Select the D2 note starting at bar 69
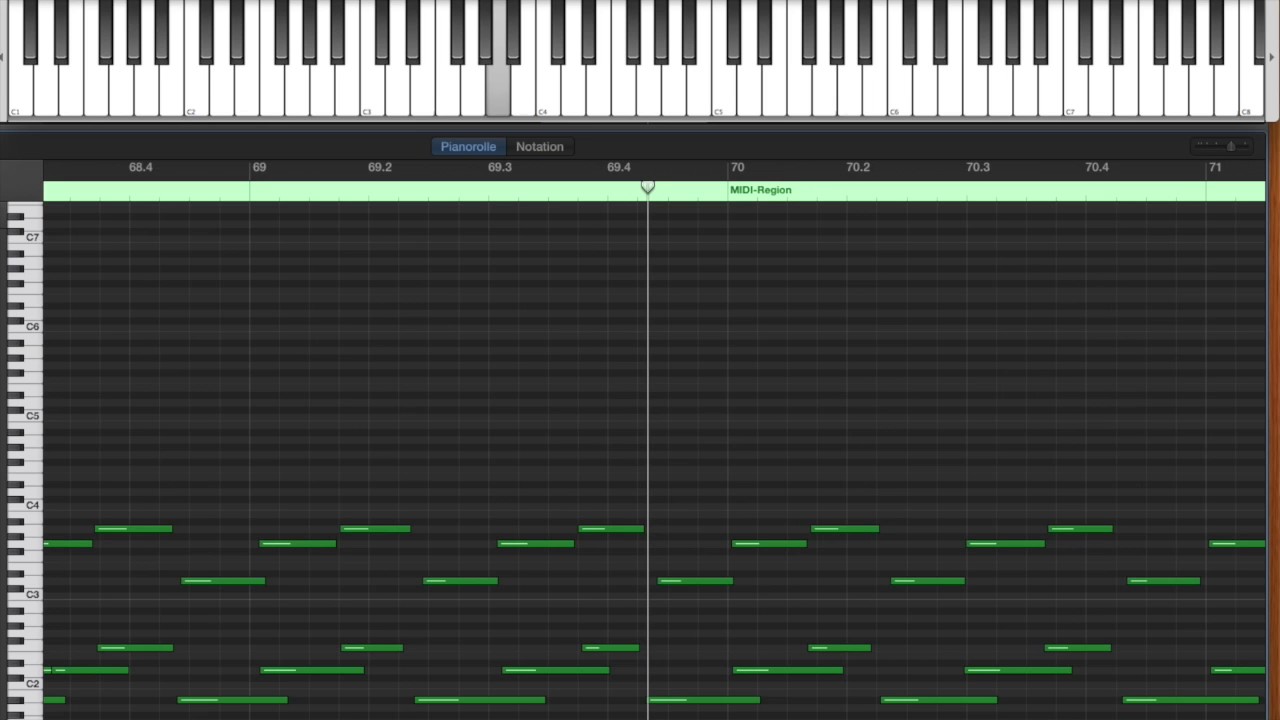Image resolution: width=1280 pixels, height=720 pixels. pos(312,670)
